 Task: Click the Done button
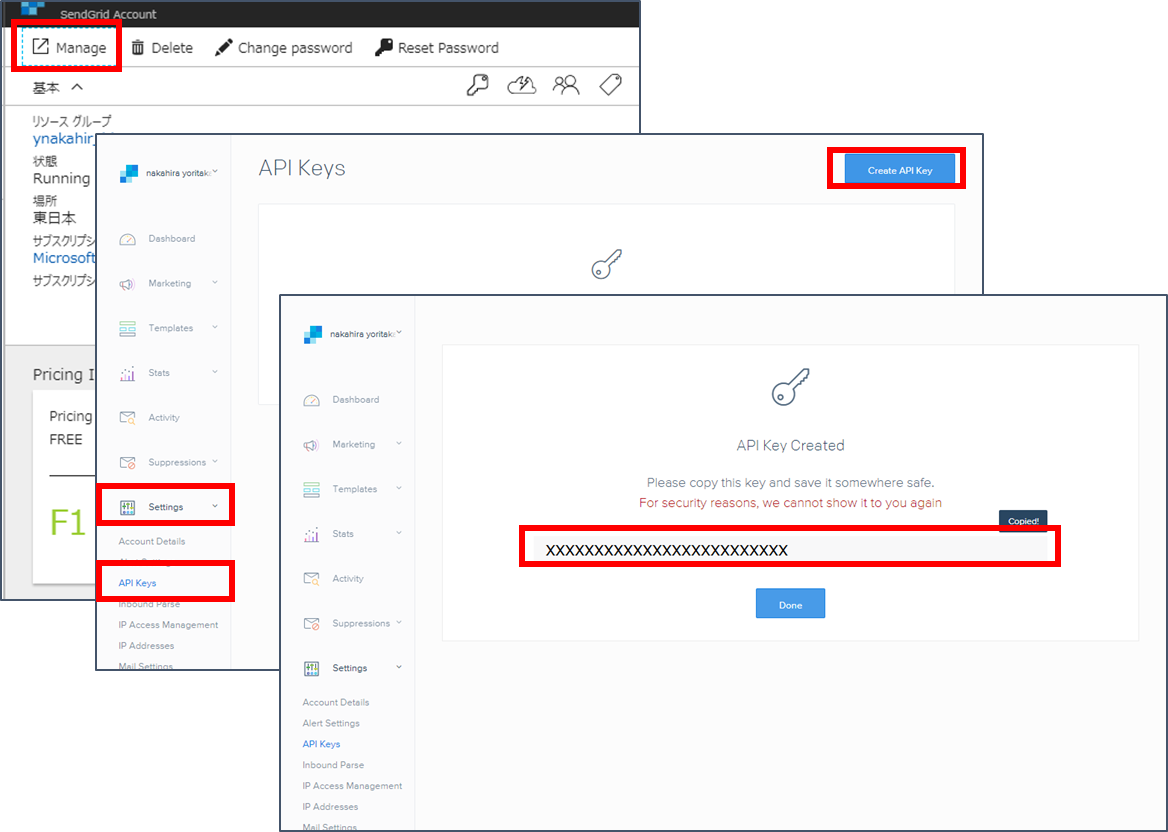coord(790,604)
